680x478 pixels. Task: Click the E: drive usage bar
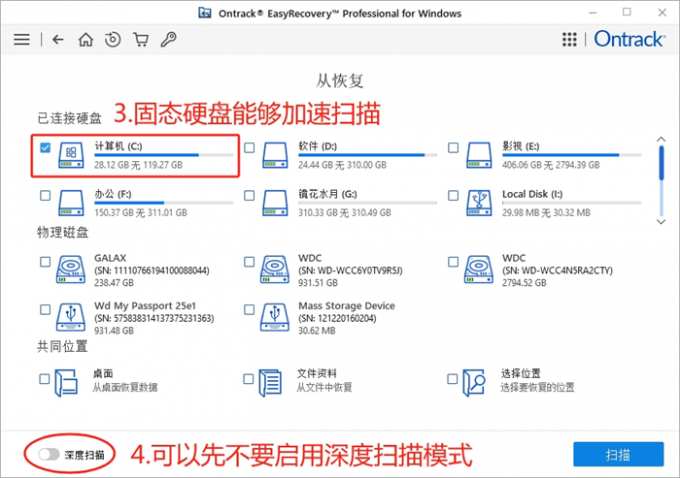(571, 155)
